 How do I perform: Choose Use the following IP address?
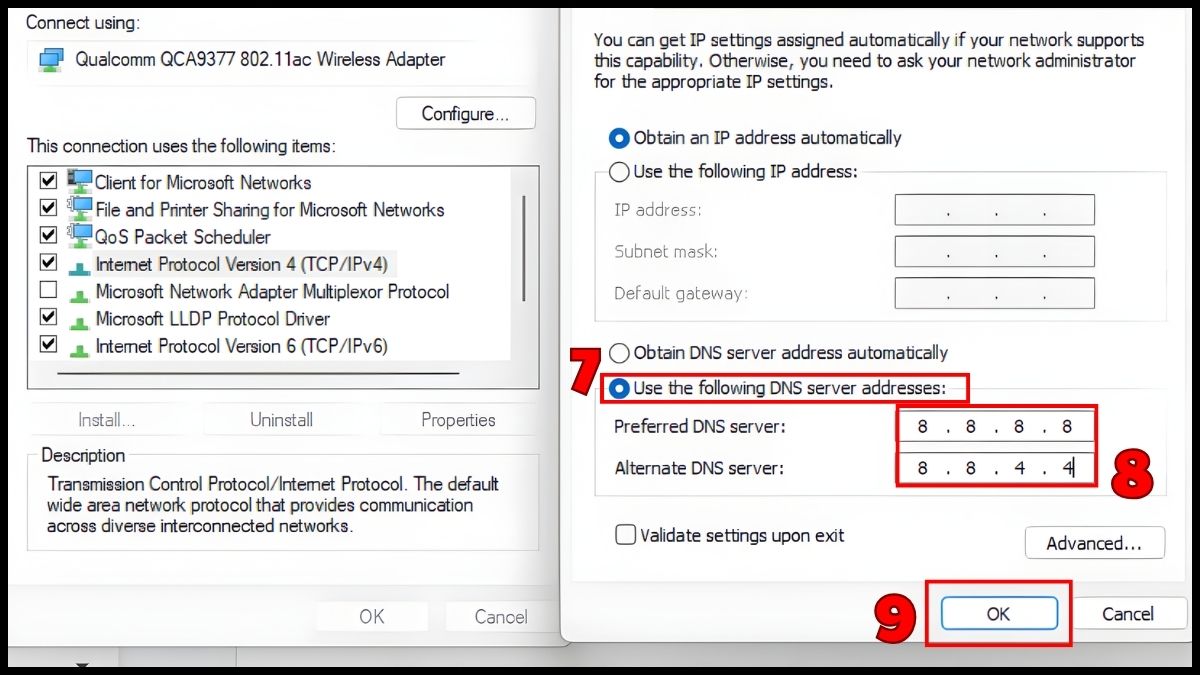tap(619, 172)
